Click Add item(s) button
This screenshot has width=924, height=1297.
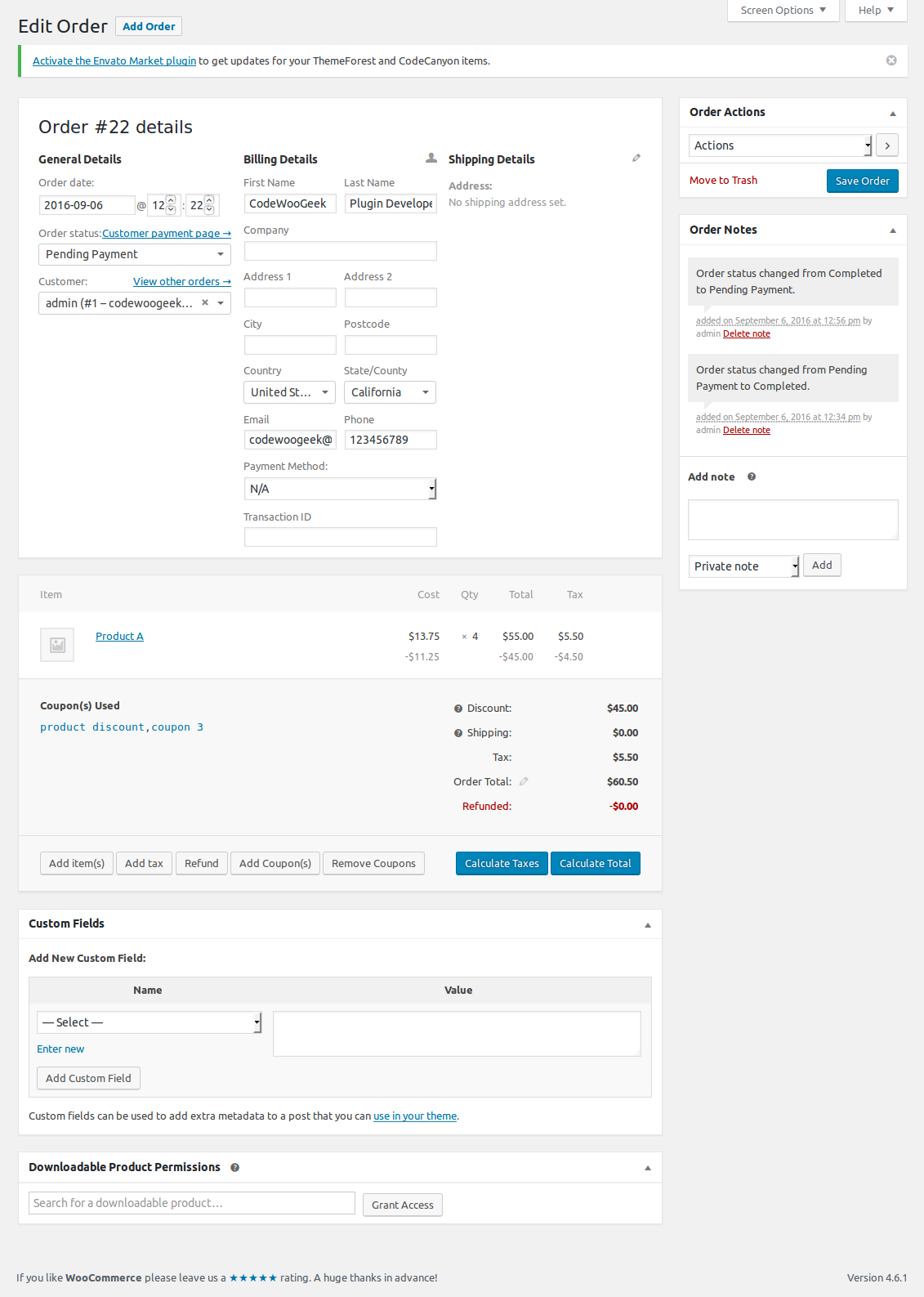coord(77,863)
